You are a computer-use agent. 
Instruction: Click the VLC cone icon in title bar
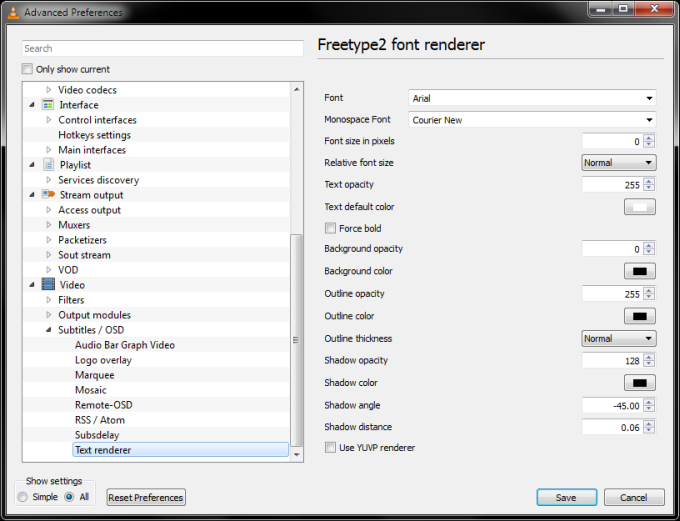pyautogui.click(x=13, y=12)
